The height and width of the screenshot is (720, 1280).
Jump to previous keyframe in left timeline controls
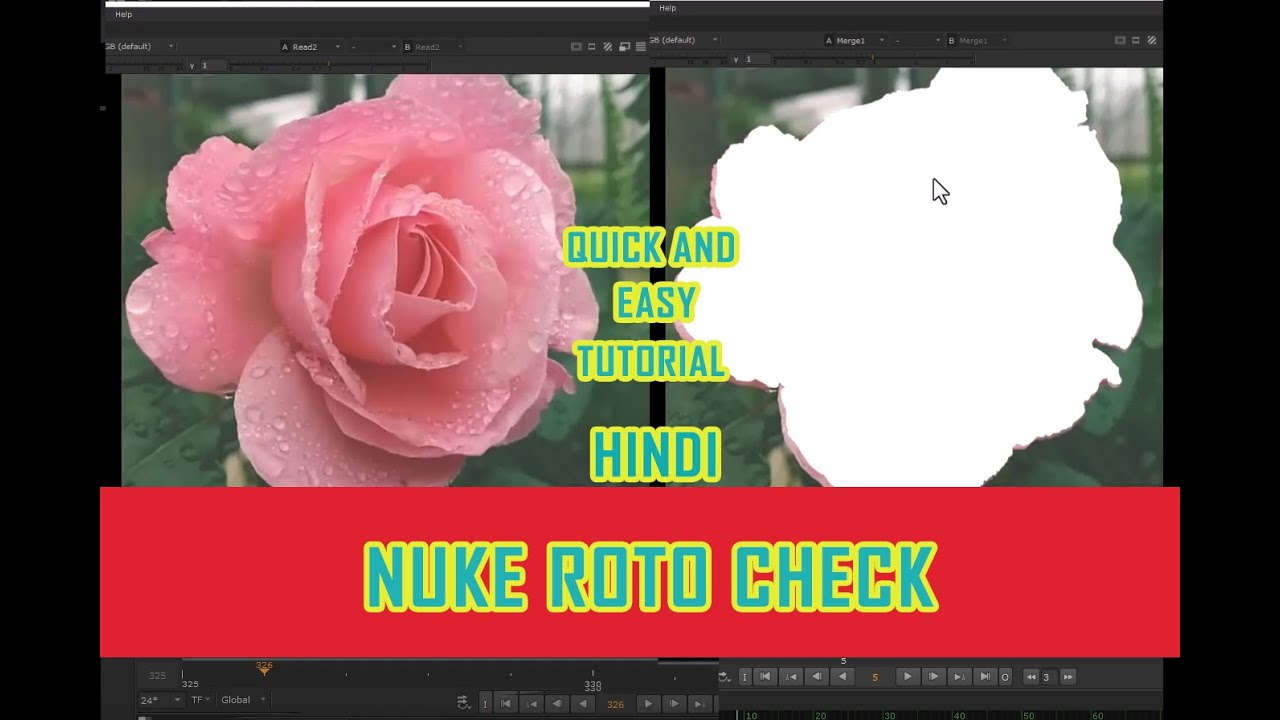(532, 704)
